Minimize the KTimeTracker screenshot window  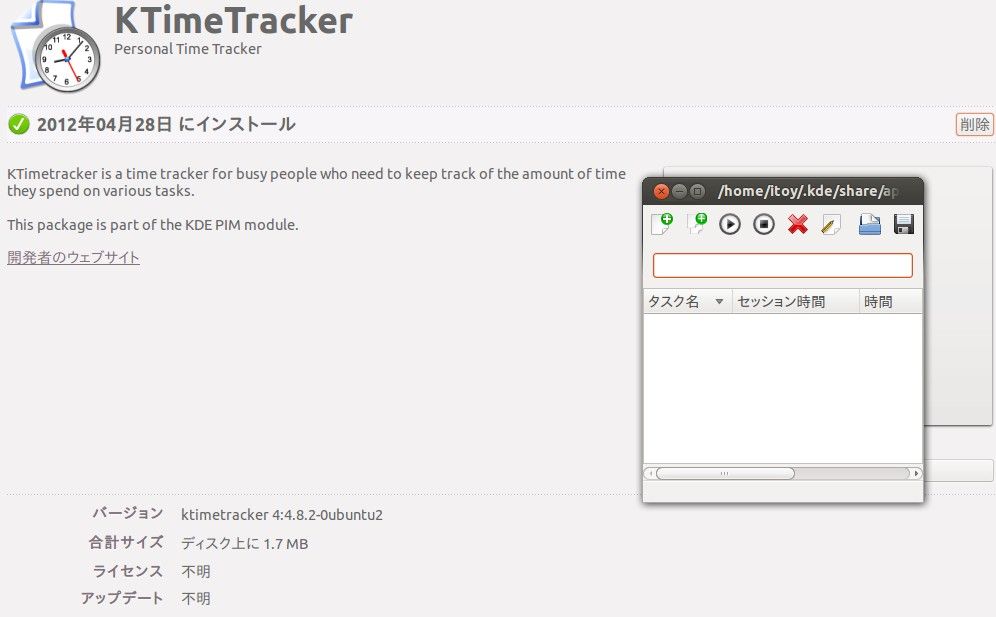tap(679, 191)
